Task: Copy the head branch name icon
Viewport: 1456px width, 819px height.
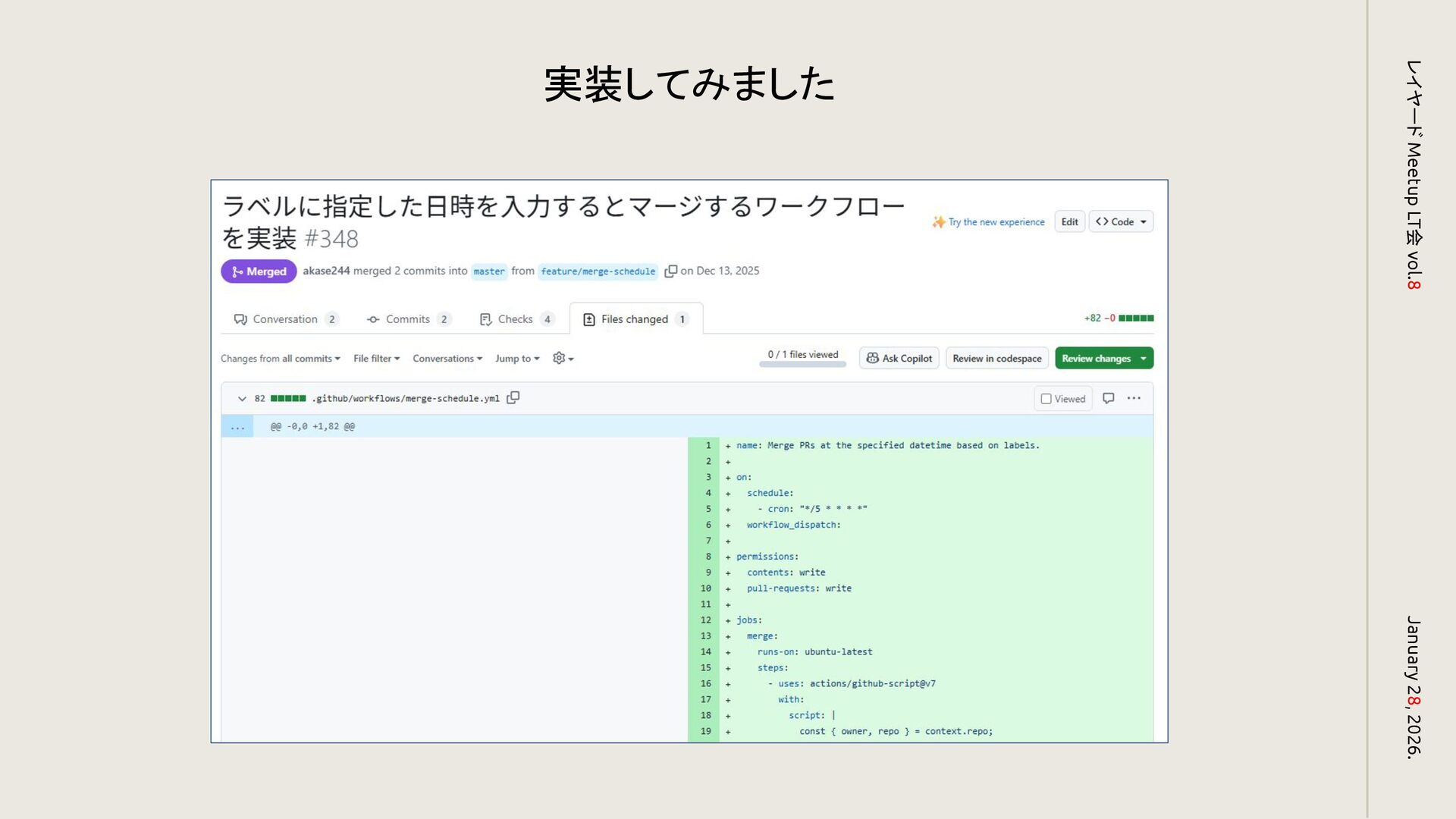Action: 670,271
